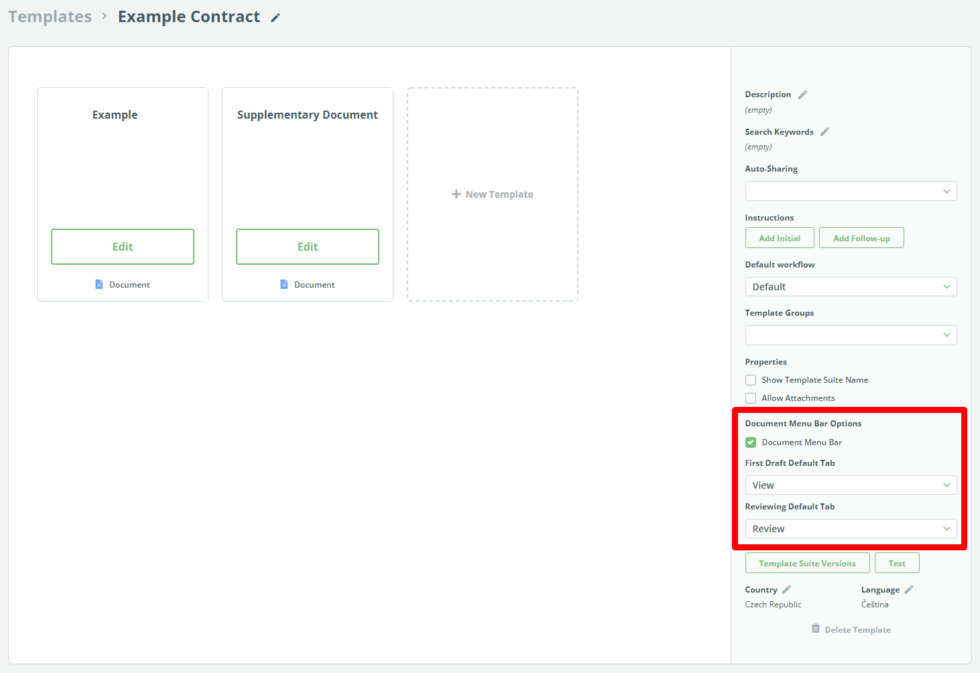The image size is (980, 673).
Task: Click the Country edit pencil icon
Action: (786, 590)
